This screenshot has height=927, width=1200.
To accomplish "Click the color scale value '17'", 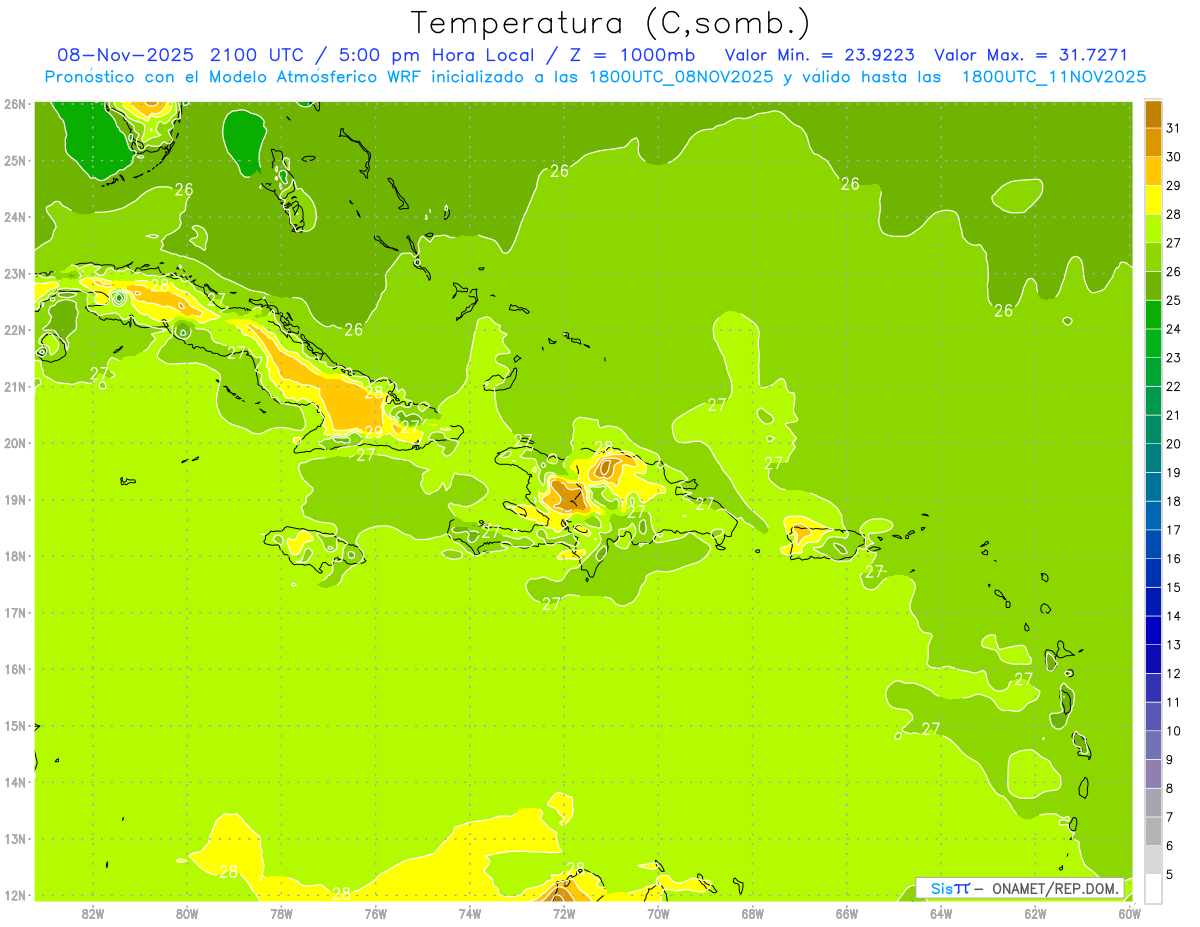I will point(1173,529).
